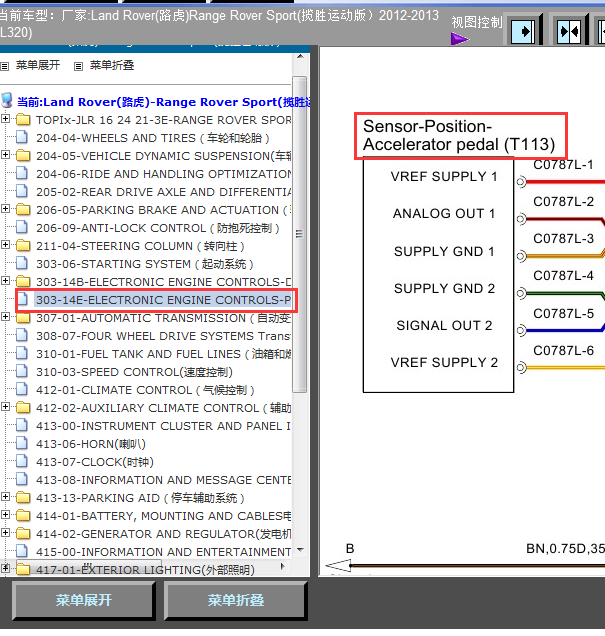Click VREF SUPPLY 1 pin label

pos(444,176)
